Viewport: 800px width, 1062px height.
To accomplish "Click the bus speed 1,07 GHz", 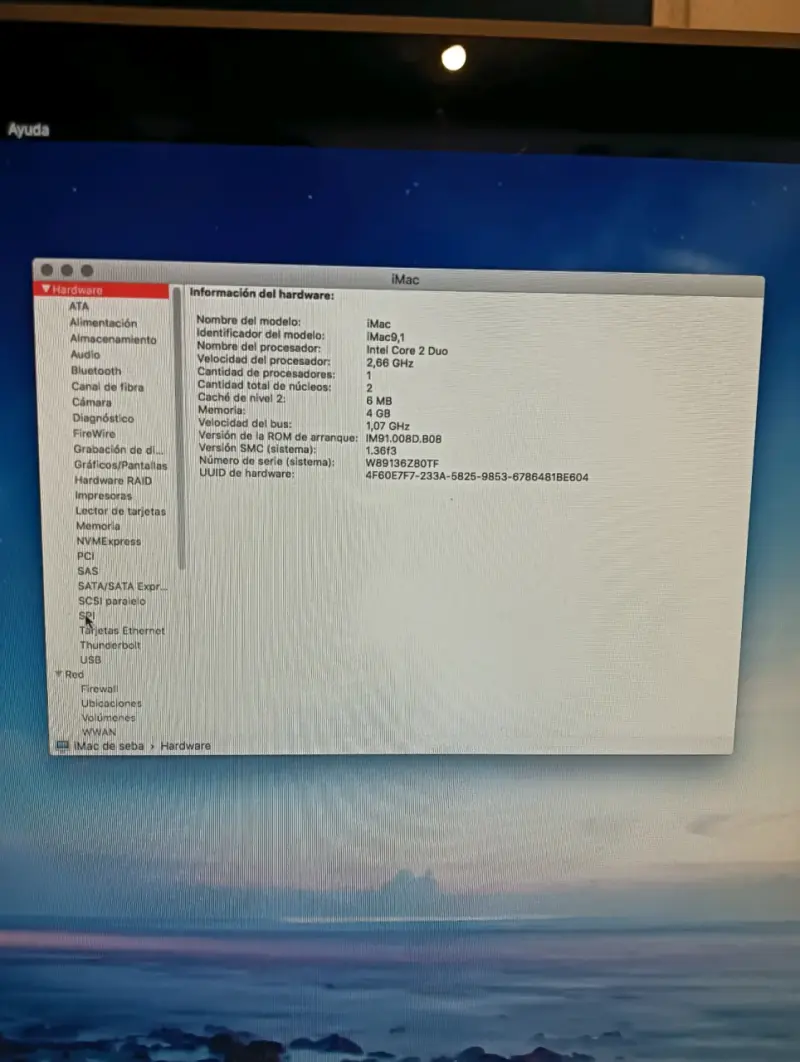I will coord(387,426).
